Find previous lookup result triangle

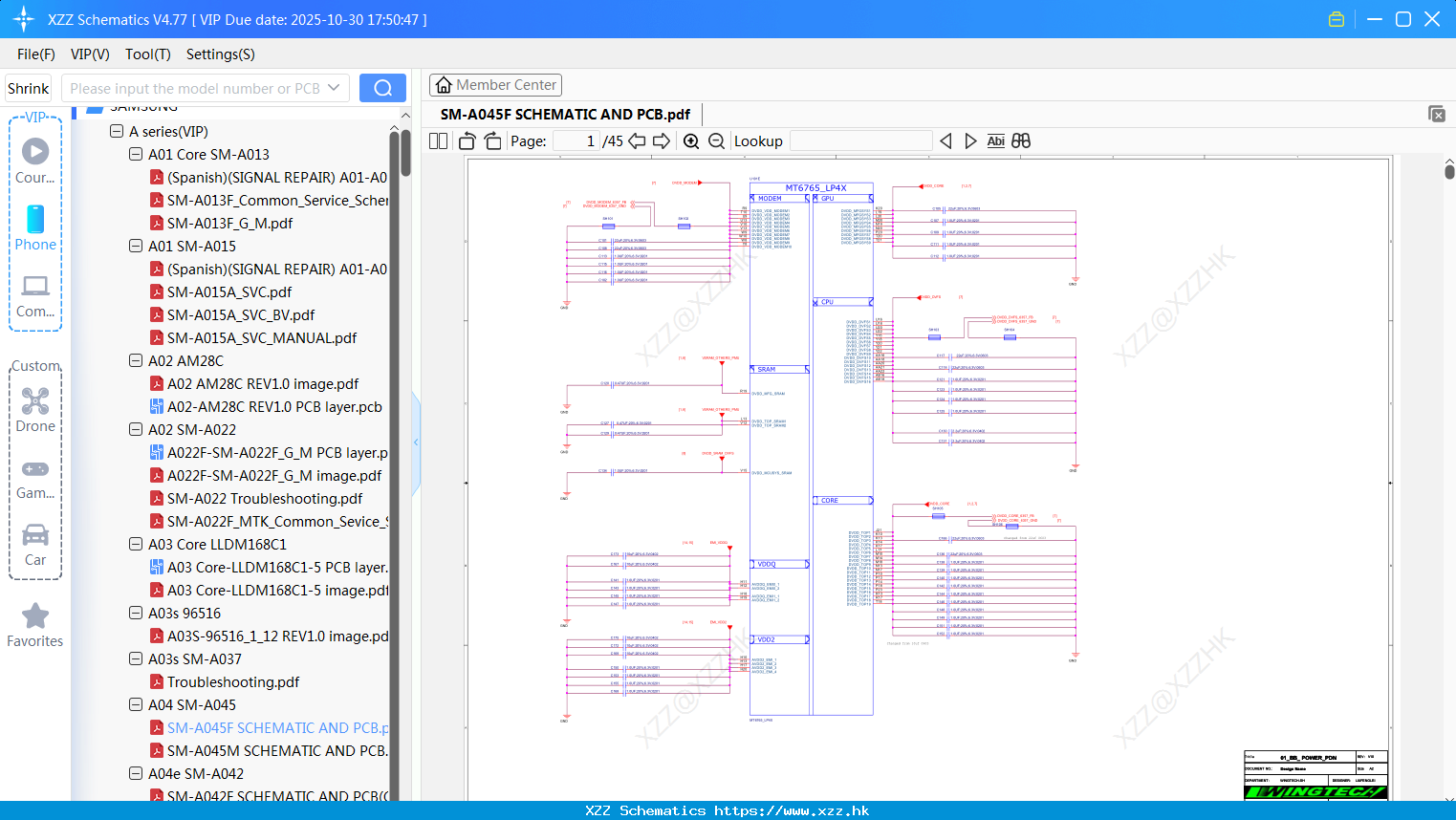945,140
